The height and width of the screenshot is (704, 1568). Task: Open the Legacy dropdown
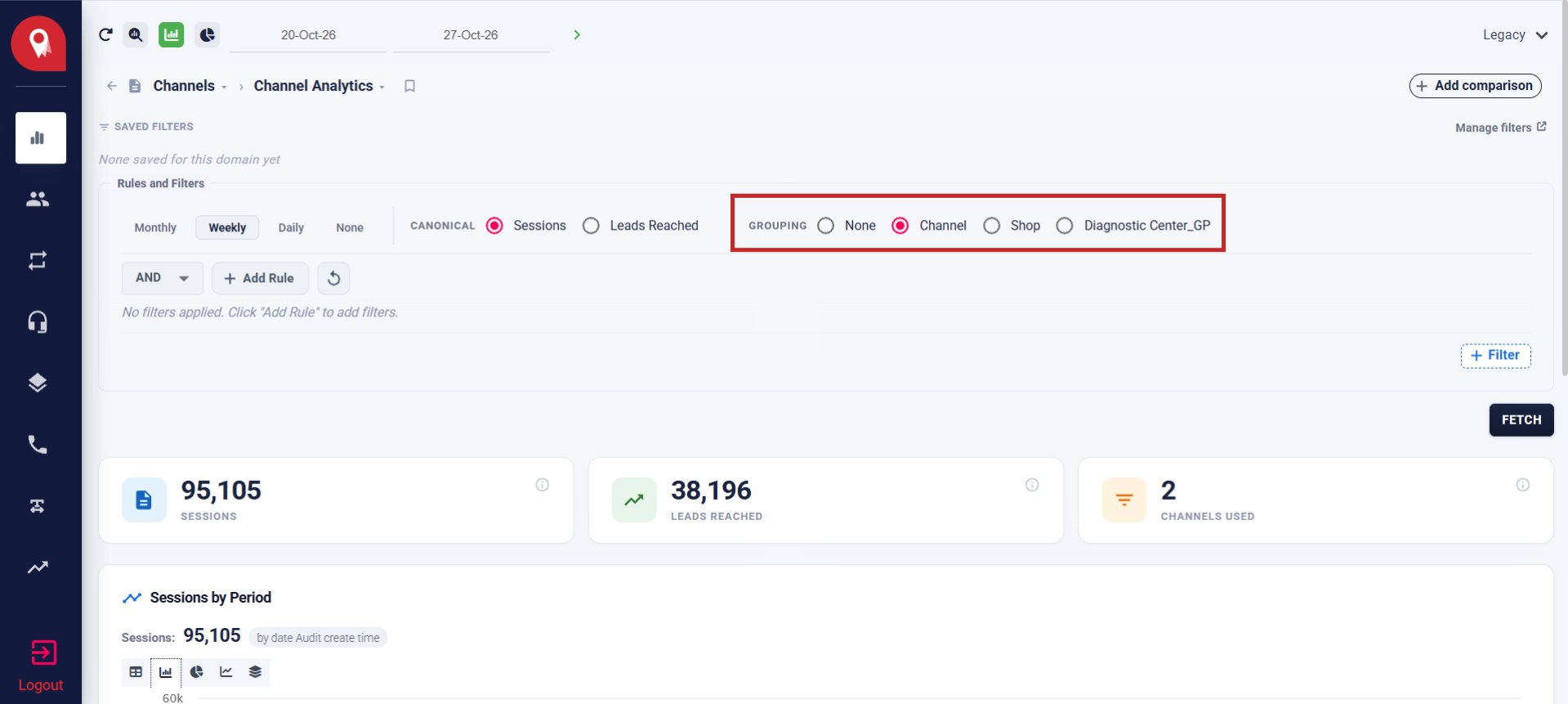click(1515, 35)
